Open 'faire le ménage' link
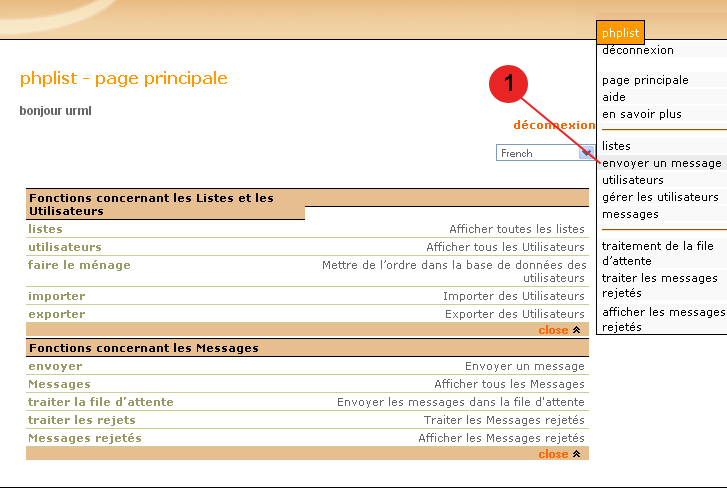This screenshot has width=727, height=488. point(79,265)
